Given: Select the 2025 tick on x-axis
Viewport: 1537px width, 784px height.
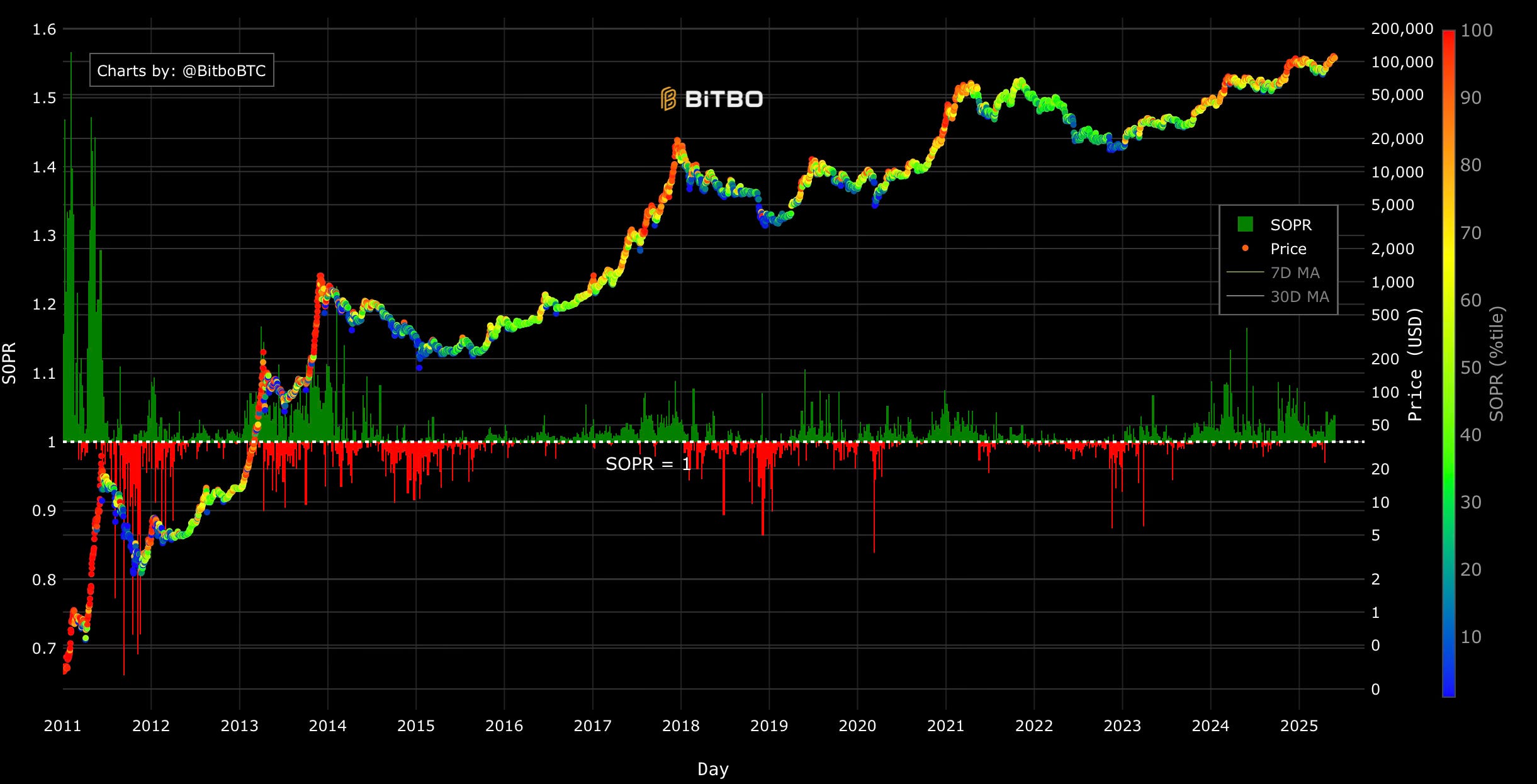Looking at the screenshot, I should tap(1298, 725).
